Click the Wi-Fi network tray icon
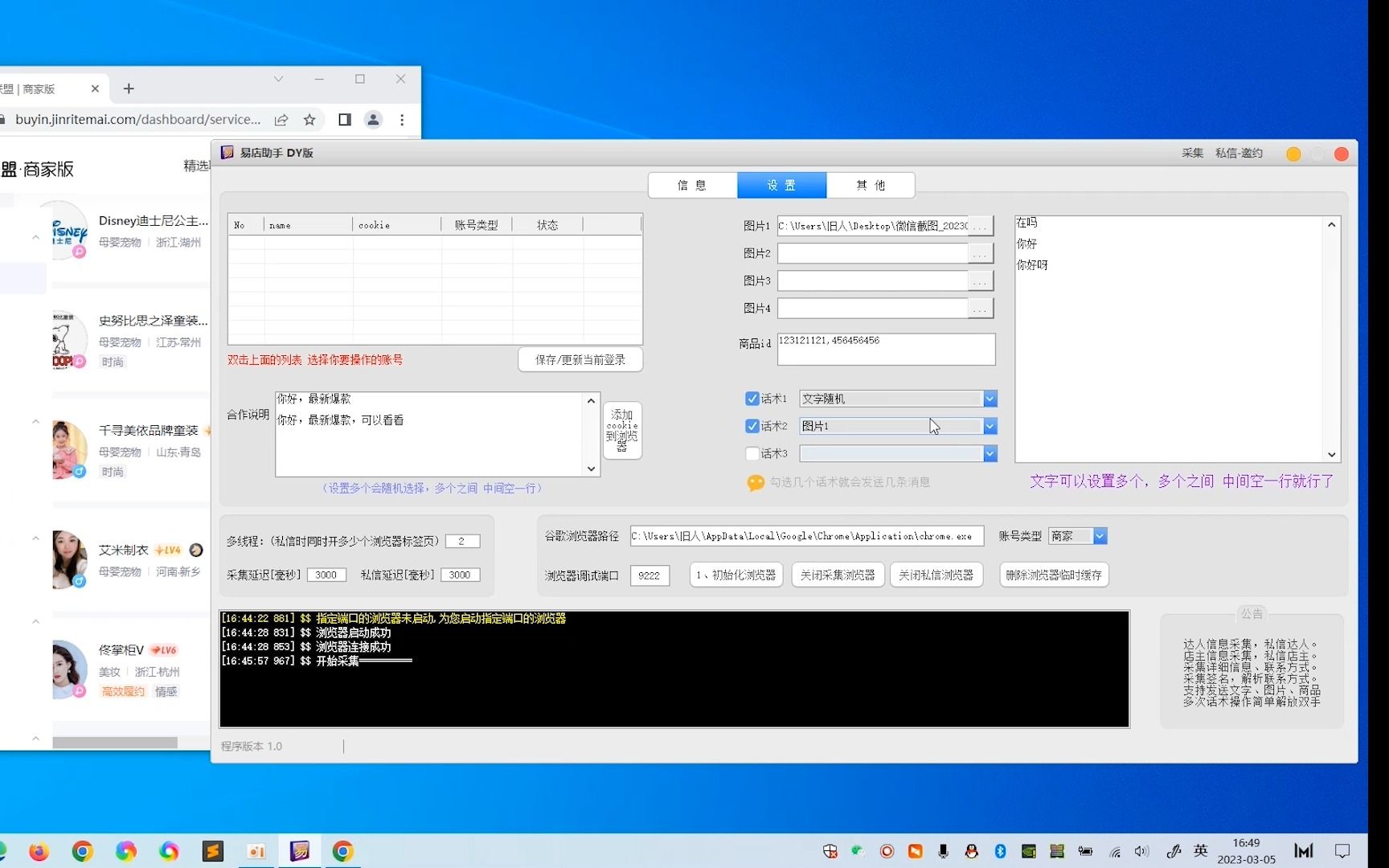 1114,851
